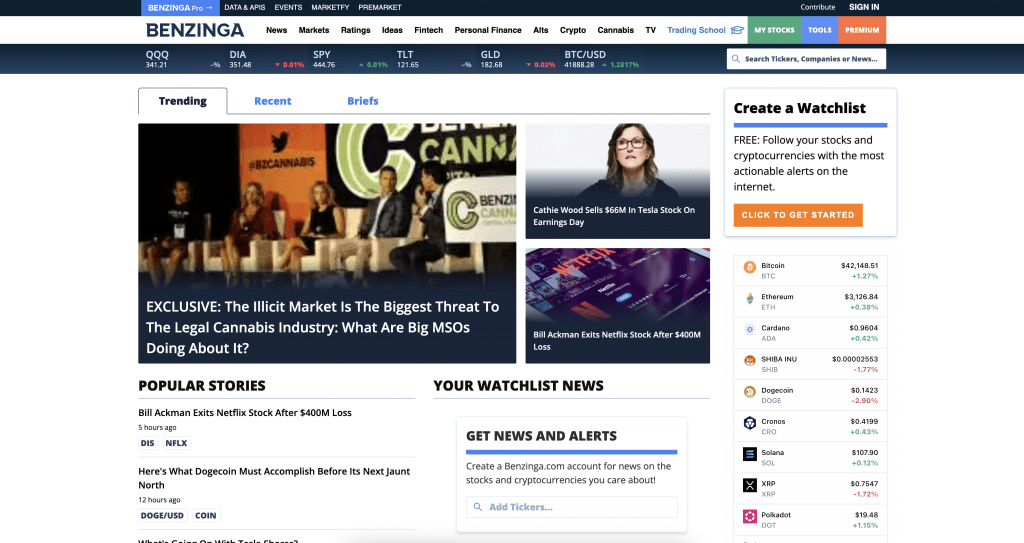
Task: Click the Bitcoin coin icon
Action: pyautogui.click(x=750, y=267)
